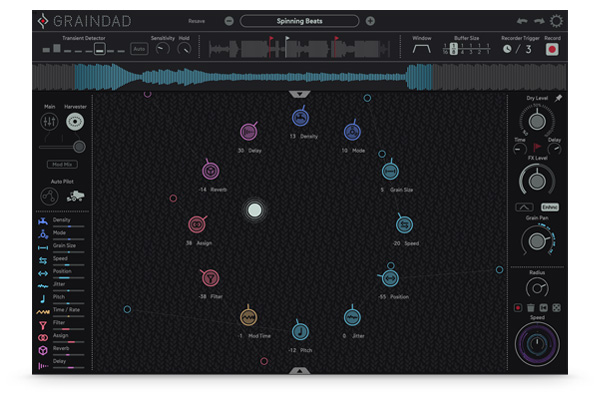600x400 pixels.
Task: Open the Spinning Beats preset dropdown
Action: pyautogui.click(x=299, y=20)
